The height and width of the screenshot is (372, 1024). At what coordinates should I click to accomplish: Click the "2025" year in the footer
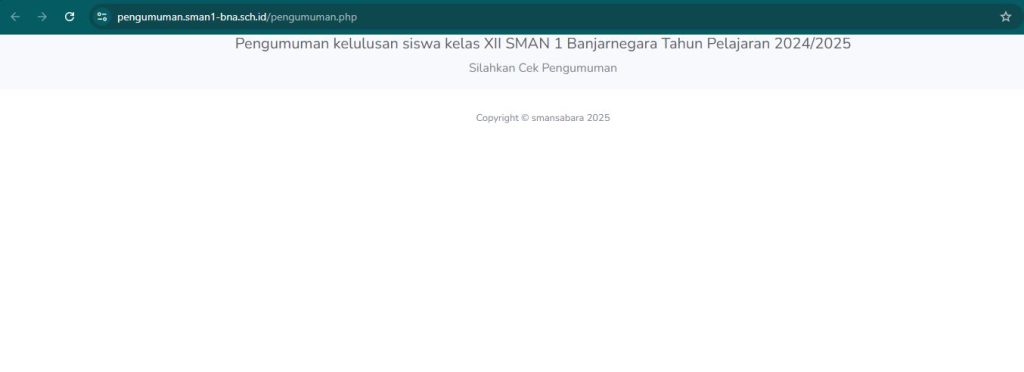(598, 118)
